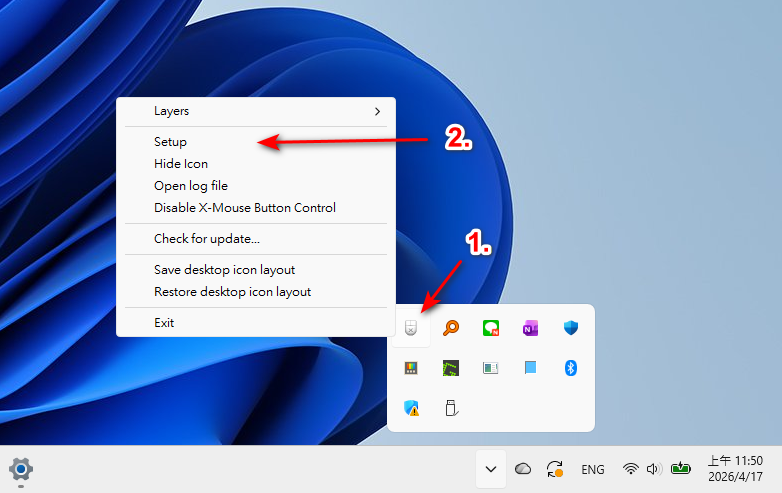This screenshot has height=493, width=782.
Task: Open log file from the context menu
Action: [x=191, y=186]
